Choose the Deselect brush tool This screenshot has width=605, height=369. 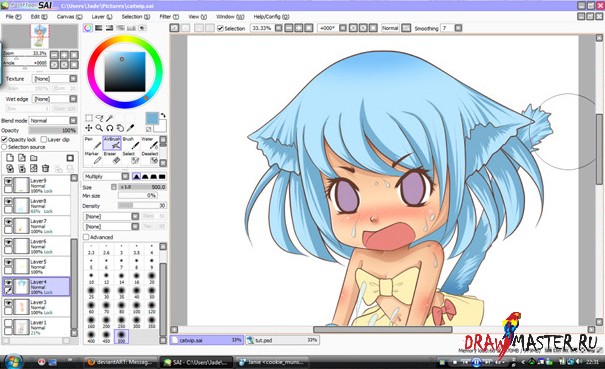(150, 157)
